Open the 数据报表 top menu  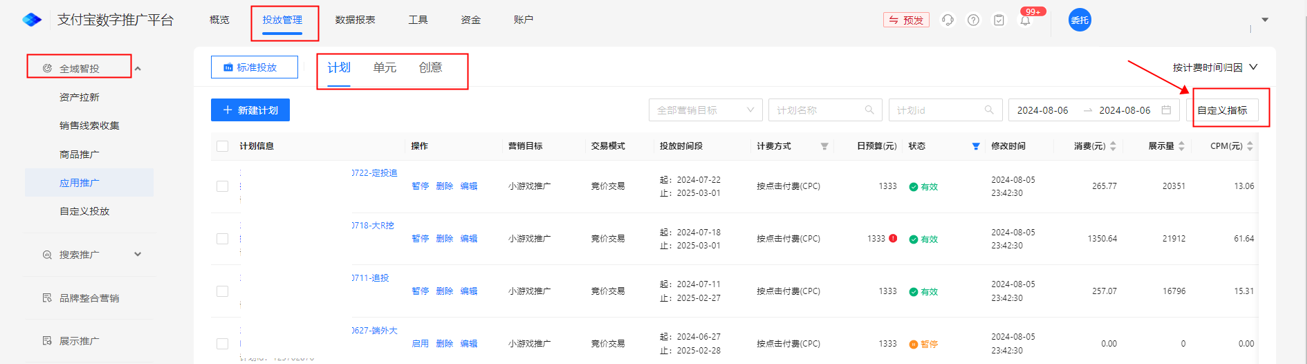point(355,20)
